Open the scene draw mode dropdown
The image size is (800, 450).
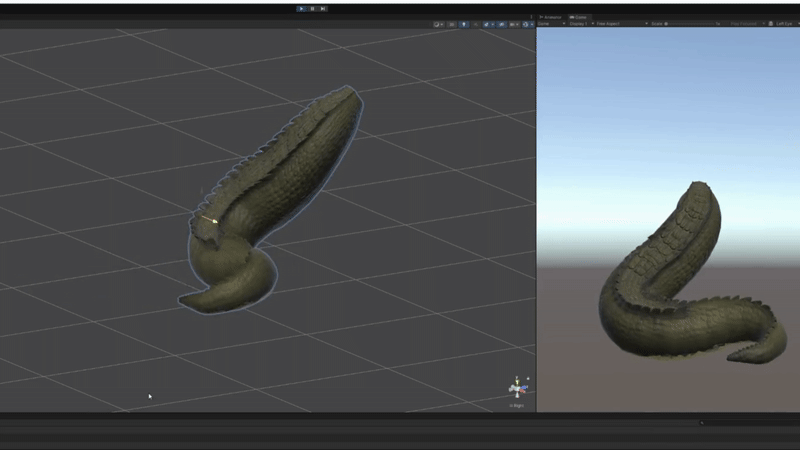coord(438,24)
